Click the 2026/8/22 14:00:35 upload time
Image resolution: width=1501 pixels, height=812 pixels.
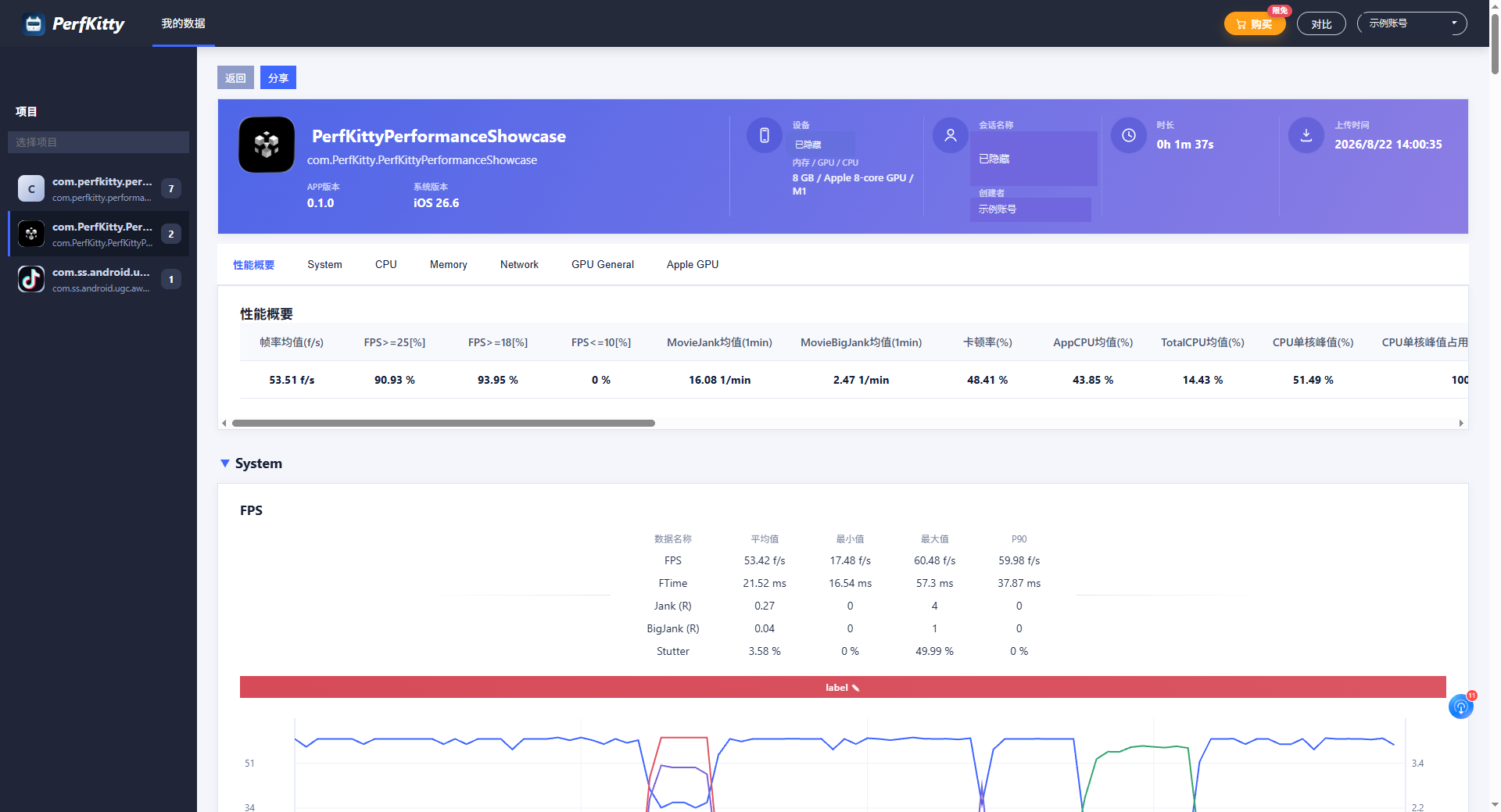click(x=1388, y=145)
